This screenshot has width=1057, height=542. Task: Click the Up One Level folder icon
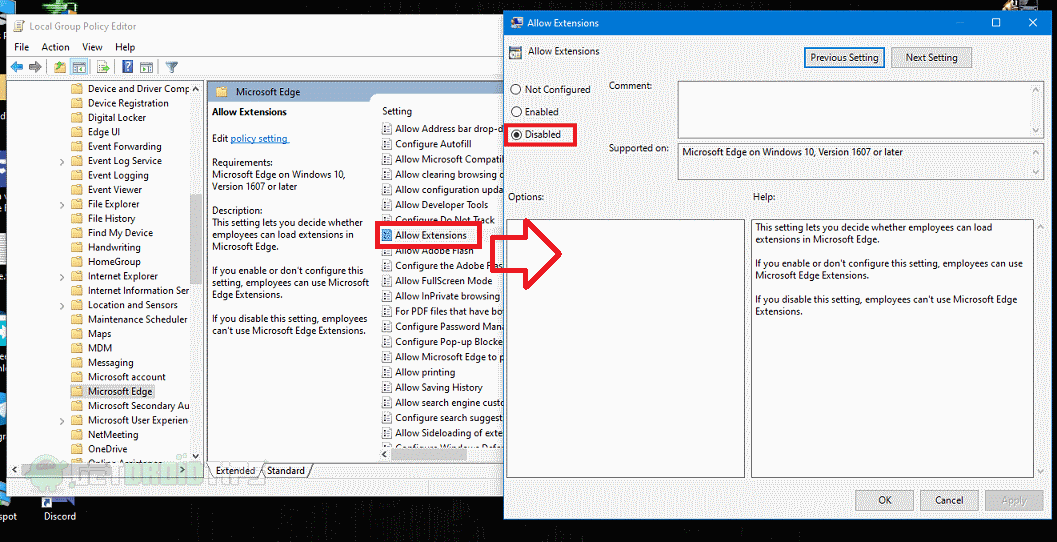pyautogui.click(x=60, y=67)
